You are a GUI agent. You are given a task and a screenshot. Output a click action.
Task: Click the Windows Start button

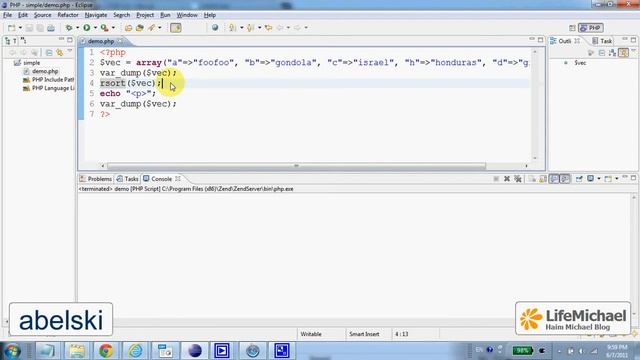pos(12,351)
